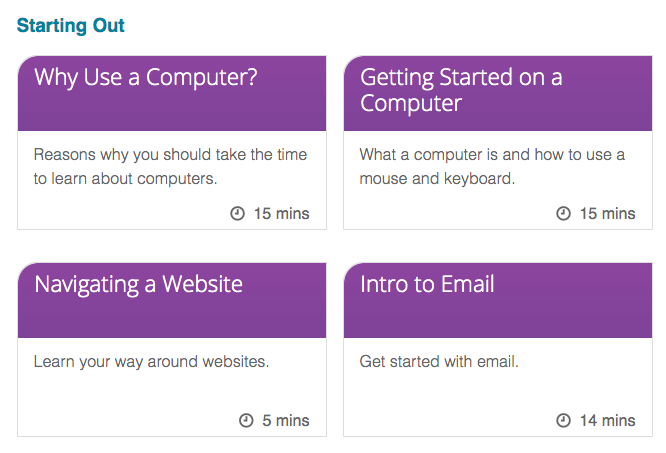The height and width of the screenshot is (453, 666).
Task: Click the Starting Out section heading
Action: (71, 25)
